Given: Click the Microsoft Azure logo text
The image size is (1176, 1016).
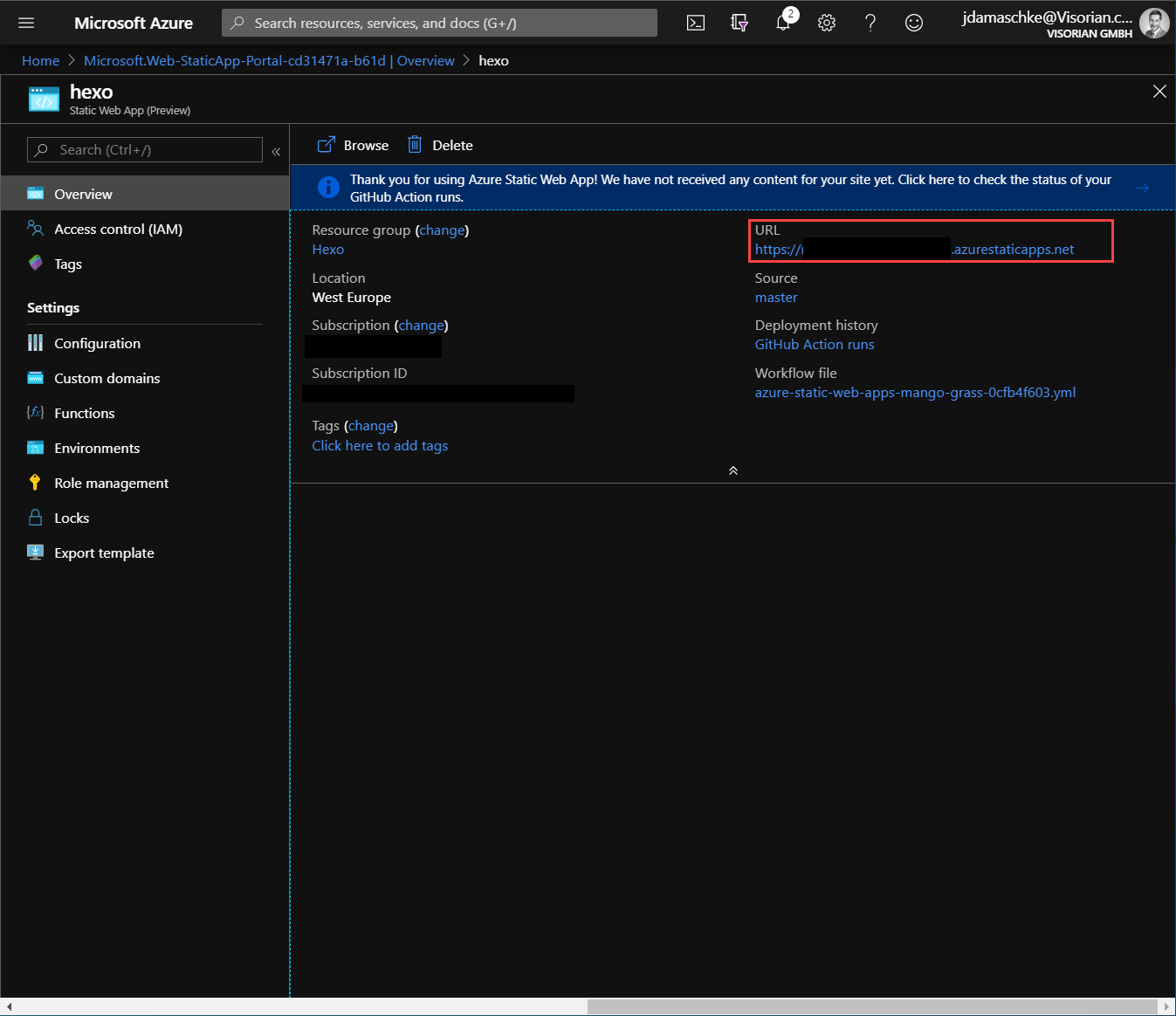Looking at the screenshot, I should point(134,23).
